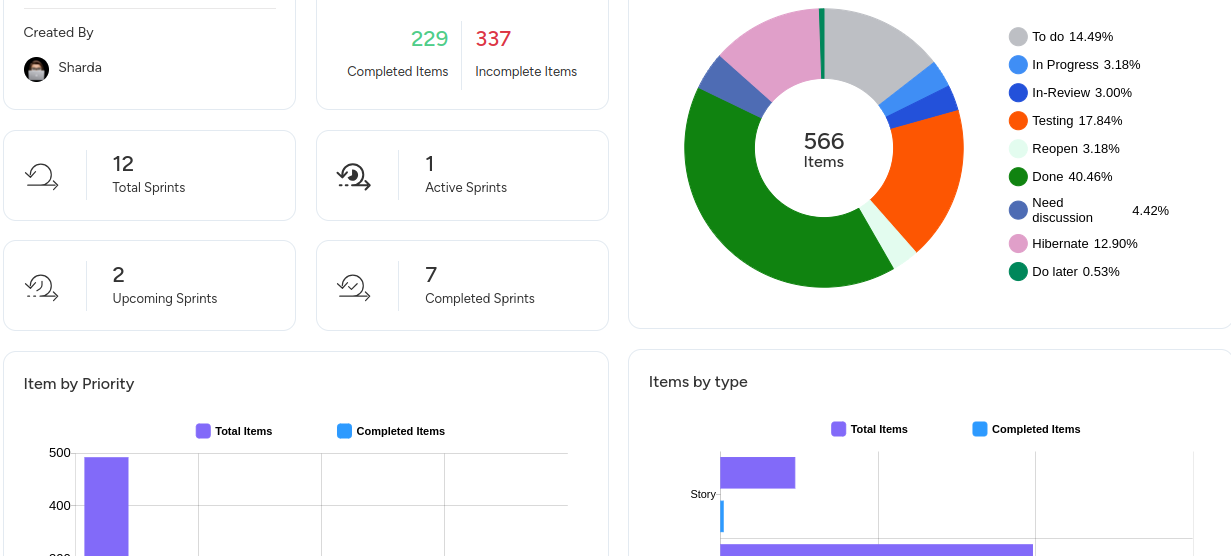Viewport: 1231px width, 556px height.
Task: Click the Reopen legend color swatch
Action: [x=1018, y=149]
